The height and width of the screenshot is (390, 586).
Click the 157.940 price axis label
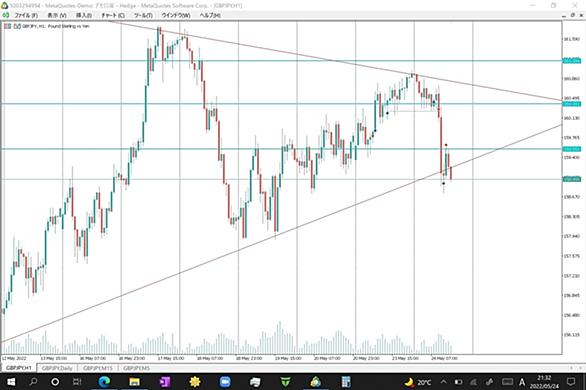click(x=572, y=236)
